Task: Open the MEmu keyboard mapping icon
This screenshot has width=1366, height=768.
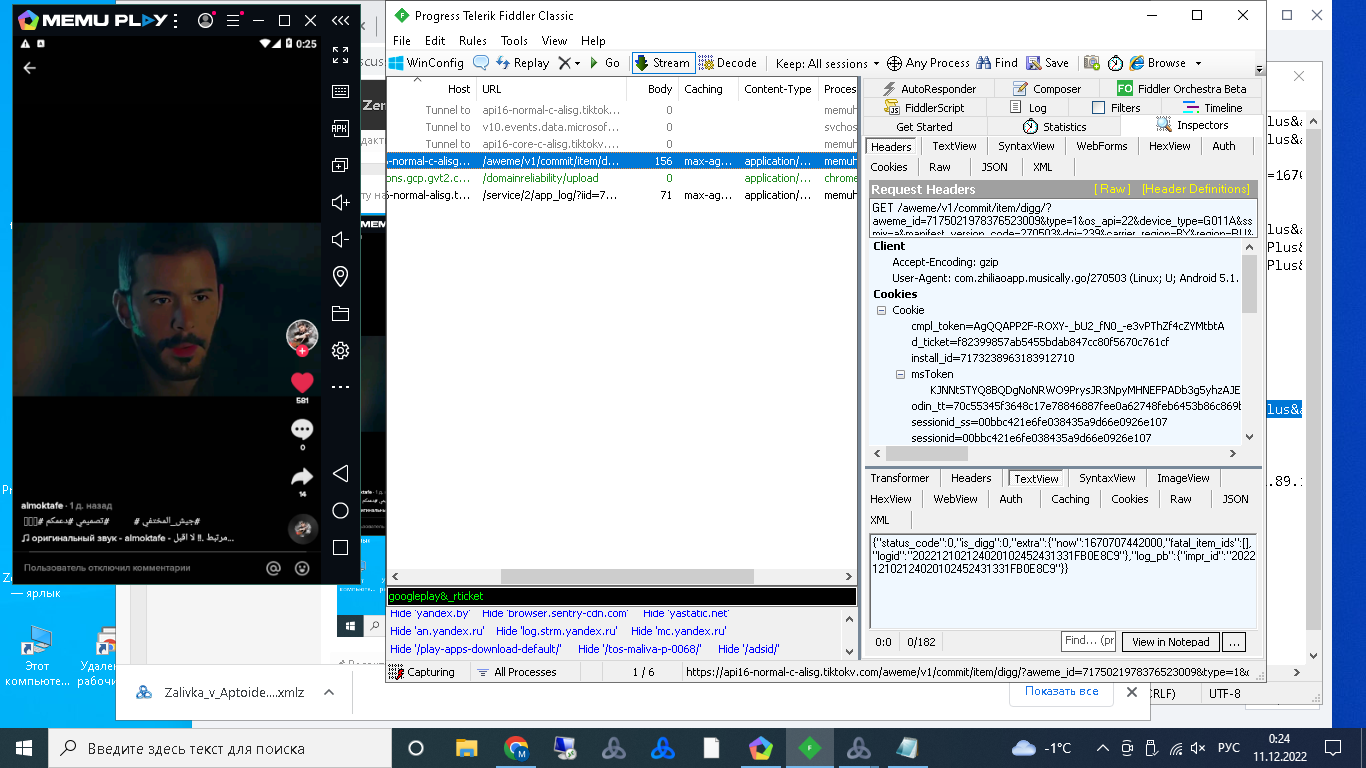Action: point(340,91)
